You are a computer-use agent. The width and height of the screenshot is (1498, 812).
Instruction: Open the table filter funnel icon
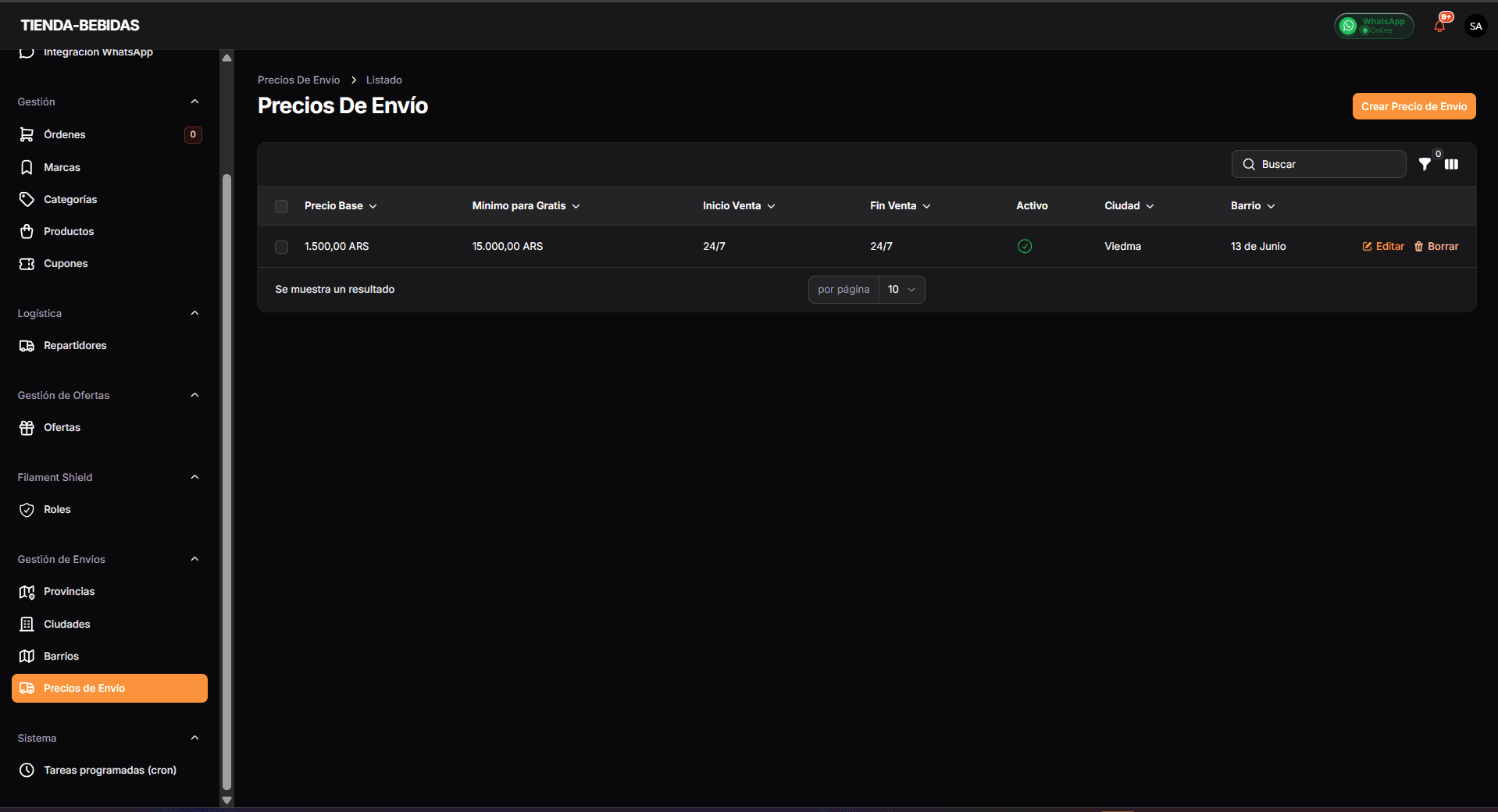[1425, 164]
